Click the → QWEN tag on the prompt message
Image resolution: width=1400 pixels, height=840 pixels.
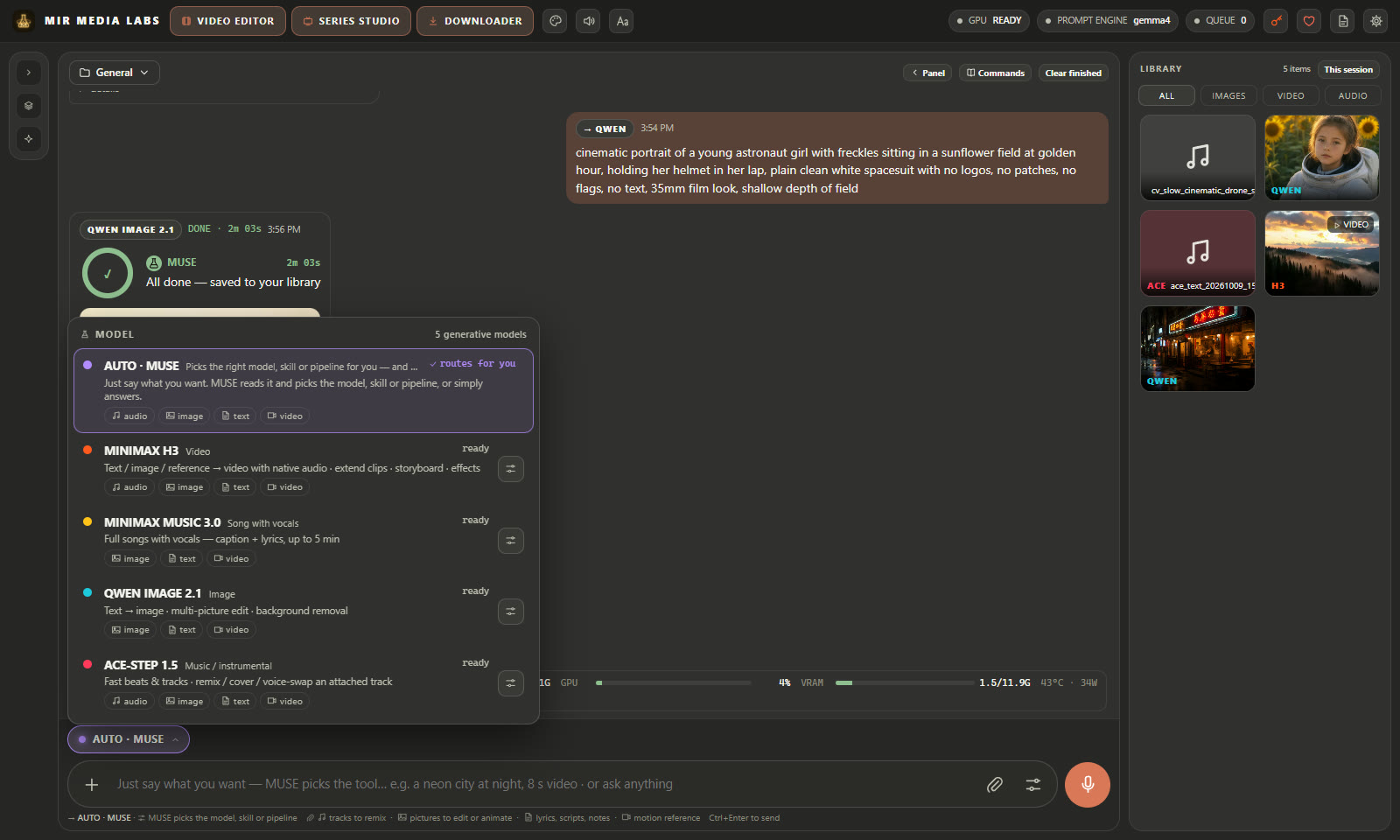pos(605,129)
